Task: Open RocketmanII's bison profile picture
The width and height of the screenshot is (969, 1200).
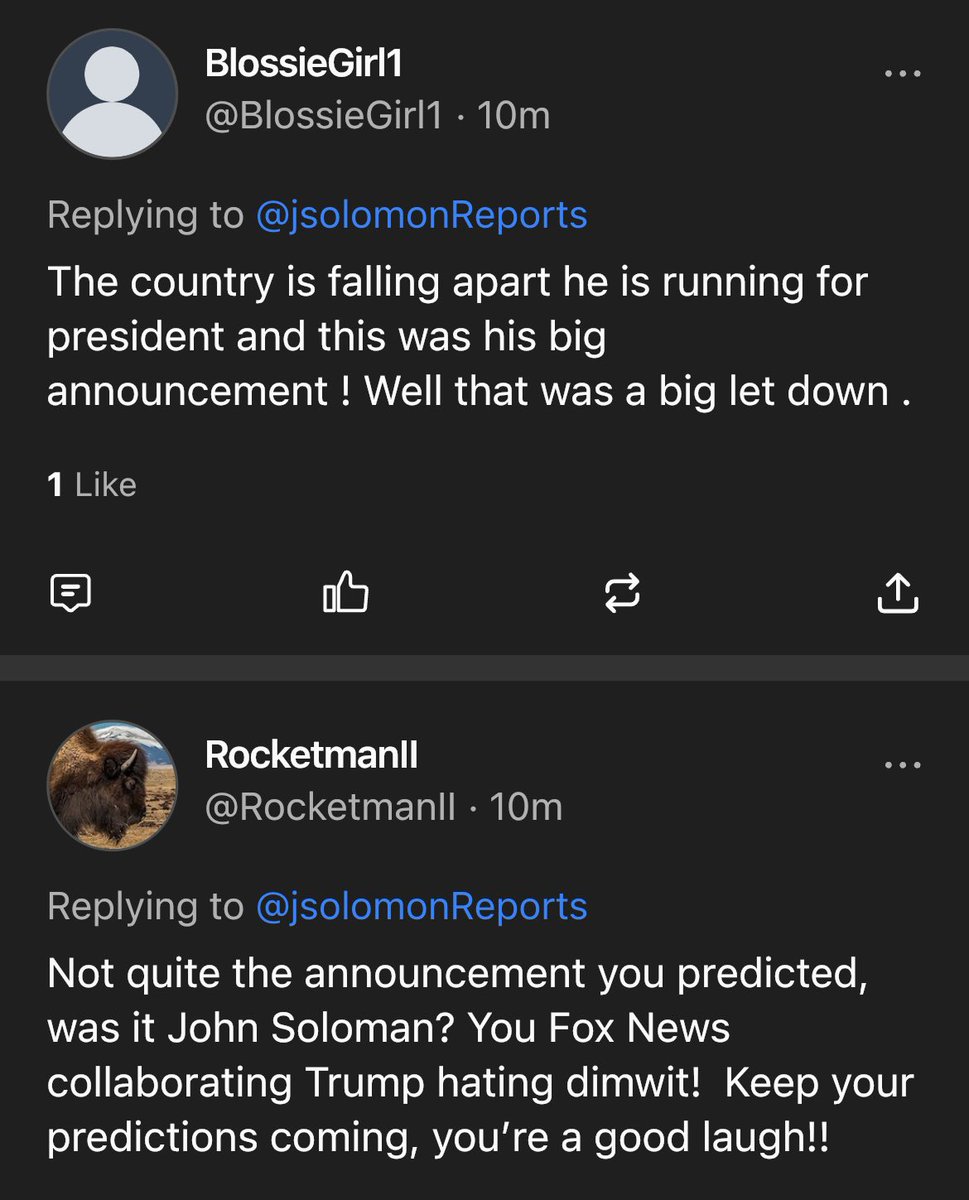Action: [x=112, y=785]
